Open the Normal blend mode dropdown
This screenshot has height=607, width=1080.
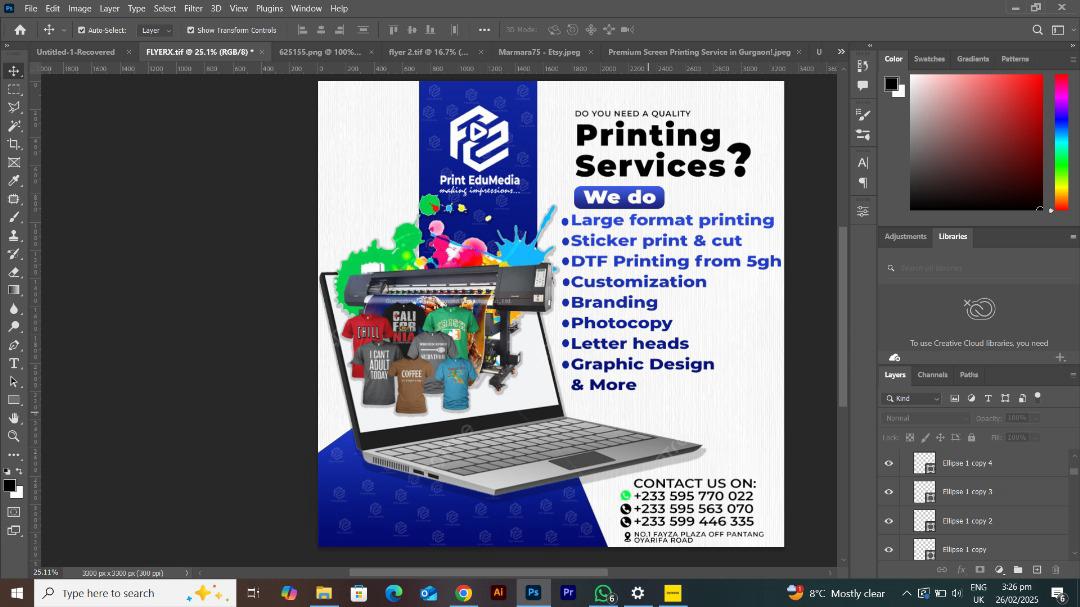(925, 418)
